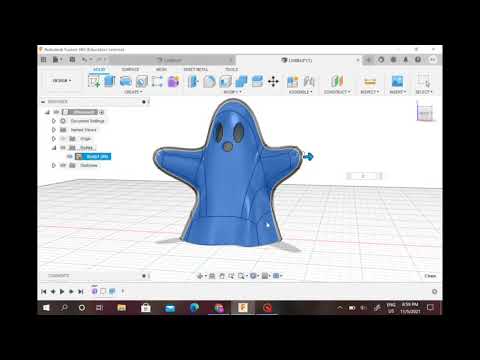Open the Create dropdown menu

pos(133,92)
